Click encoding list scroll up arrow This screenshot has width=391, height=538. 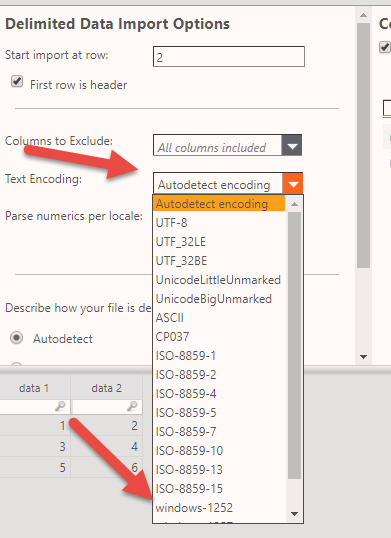click(294, 204)
